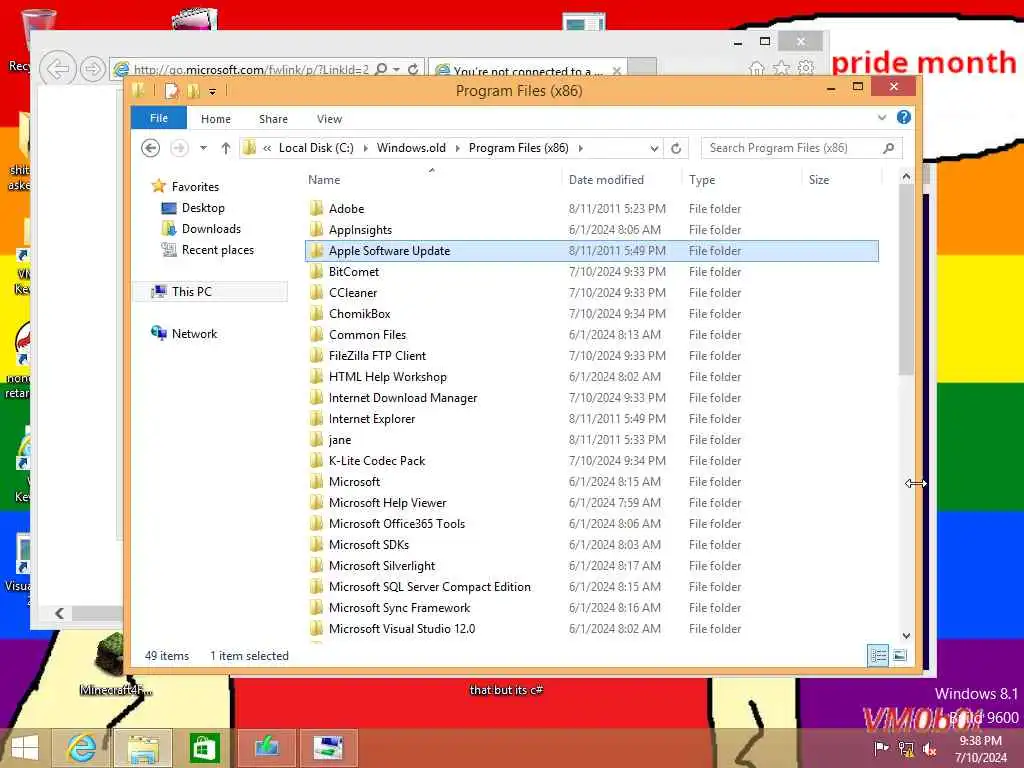Select the CCleaner folder icon
1024x768 pixels.
coord(317,293)
